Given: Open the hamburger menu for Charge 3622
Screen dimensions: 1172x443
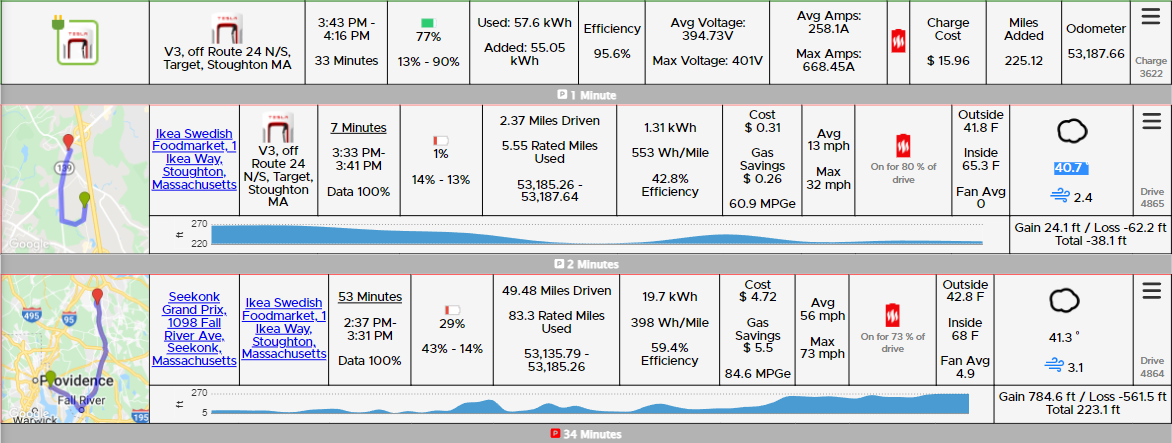Looking at the screenshot, I should [1150, 16].
